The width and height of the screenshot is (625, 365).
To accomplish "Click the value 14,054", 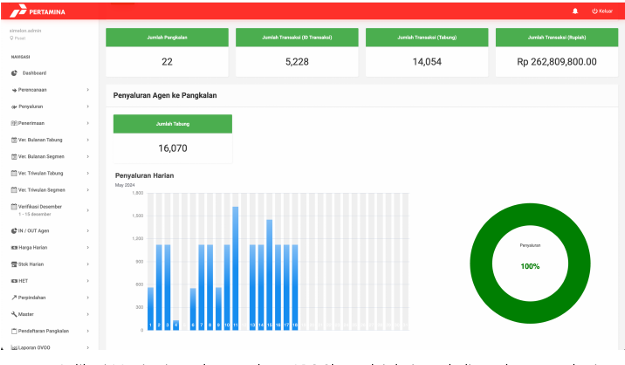I will (x=427, y=62).
